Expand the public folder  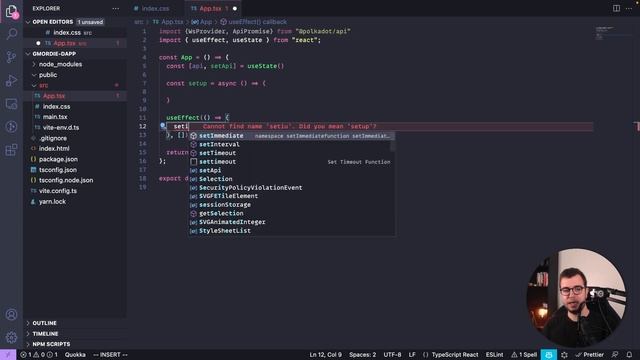click(48, 75)
